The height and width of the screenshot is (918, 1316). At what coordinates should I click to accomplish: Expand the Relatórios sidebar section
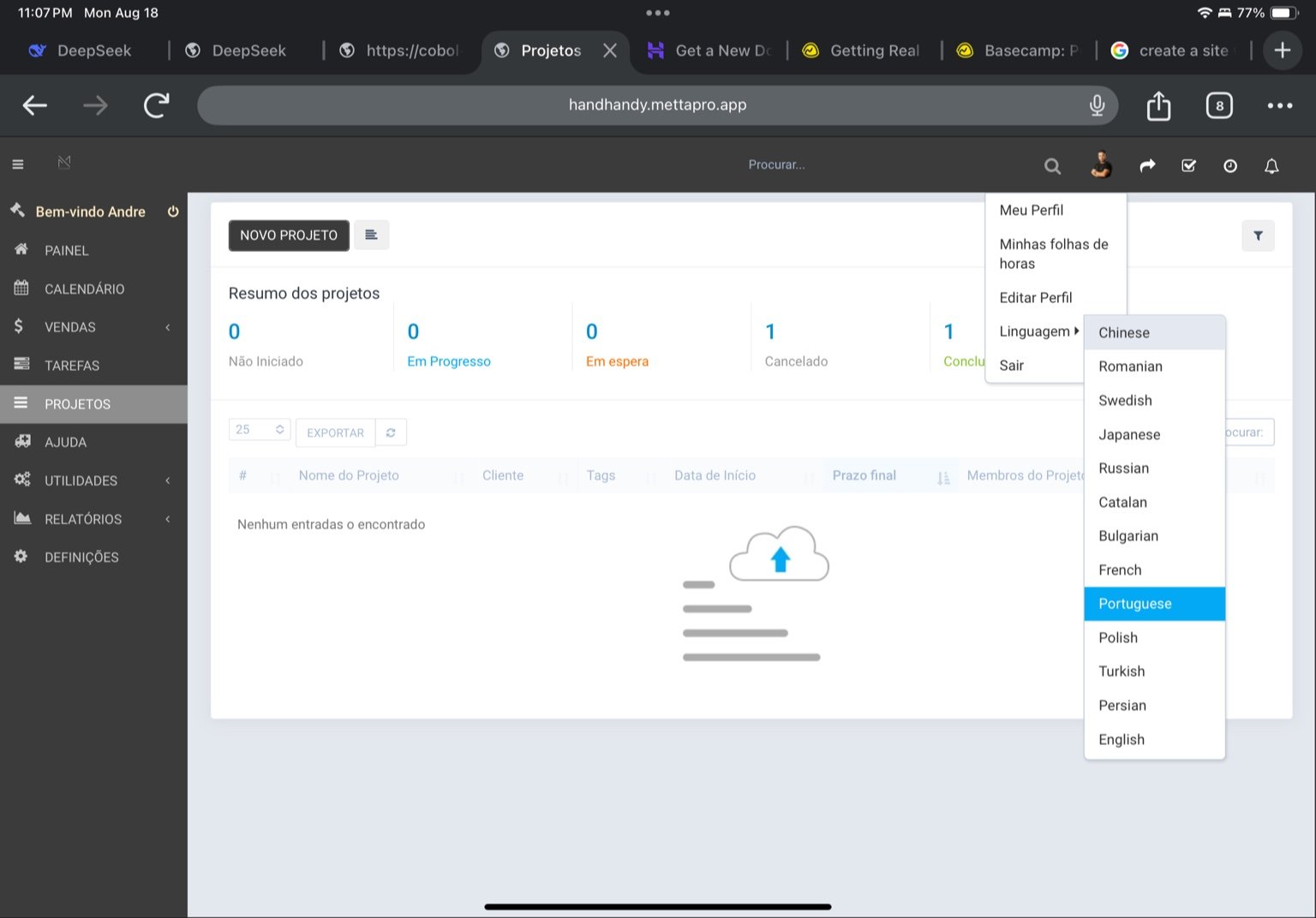click(x=82, y=519)
